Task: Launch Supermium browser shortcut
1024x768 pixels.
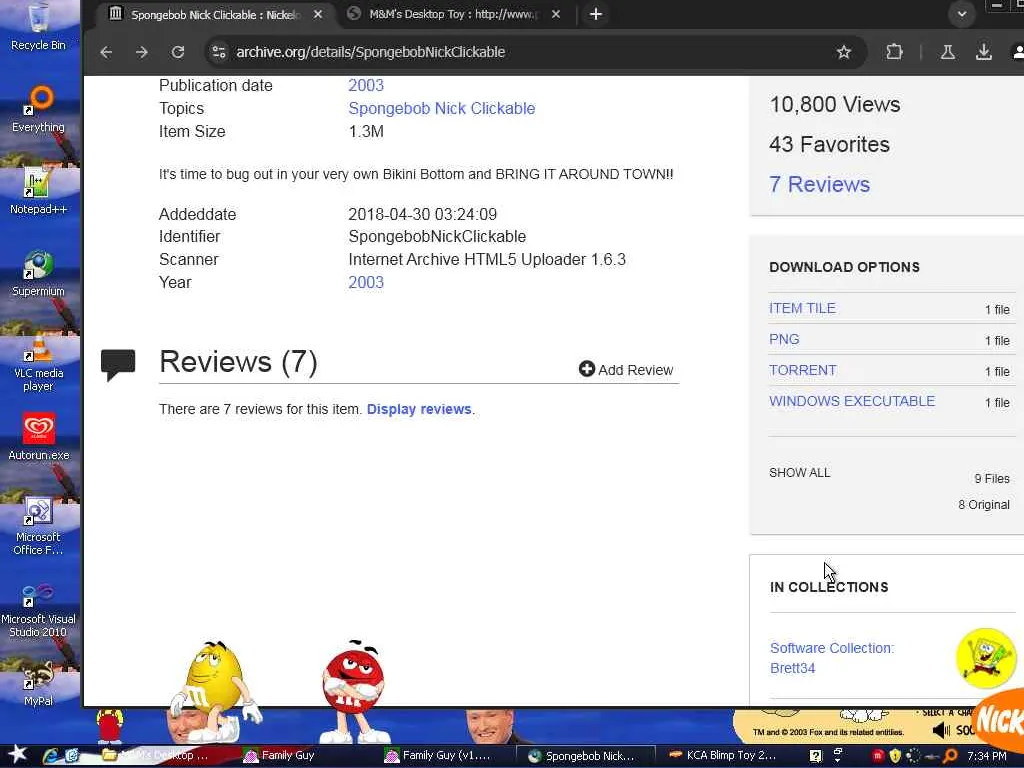Action: pyautogui.click(x=39, y=273)
